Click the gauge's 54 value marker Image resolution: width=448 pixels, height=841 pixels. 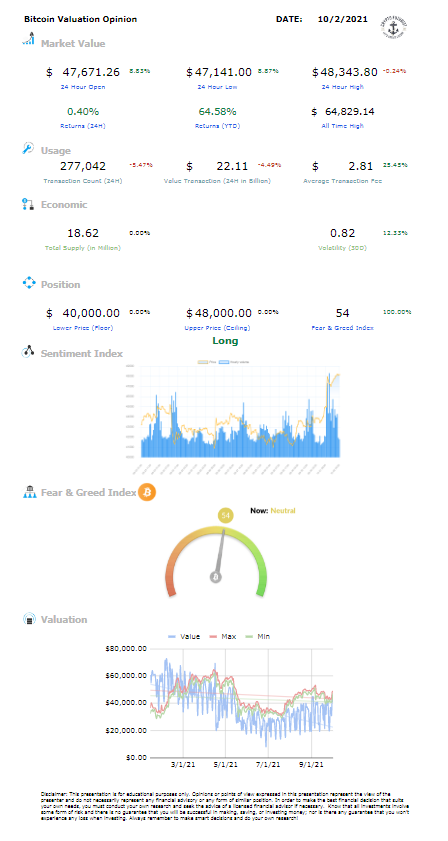coord(225,515)
